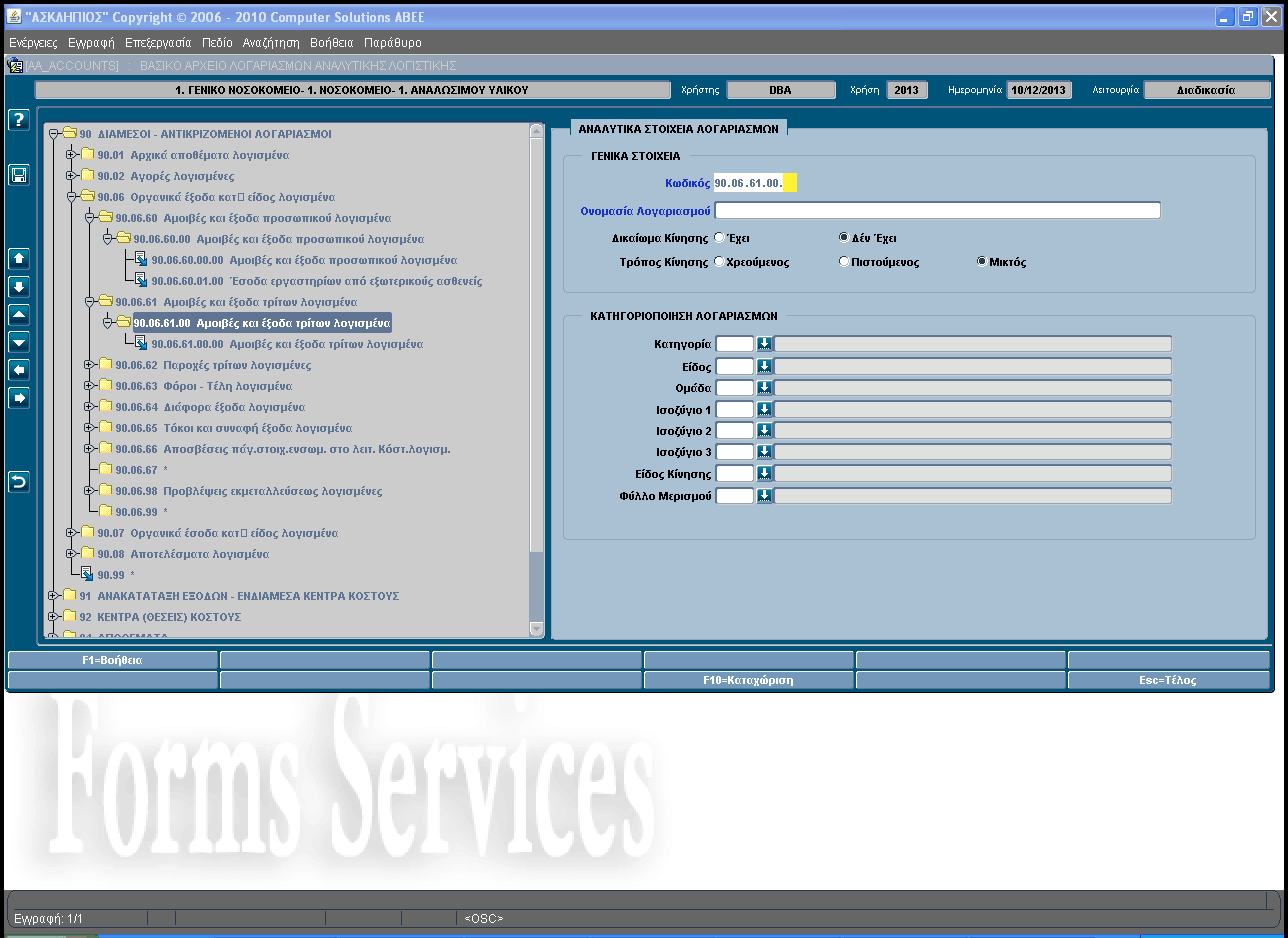The image size is (1288, 938).
Task: Expand the 90.01 Αρχικά αποθέματα tree node
Action: pyautogui.click(x=71, y=155)
